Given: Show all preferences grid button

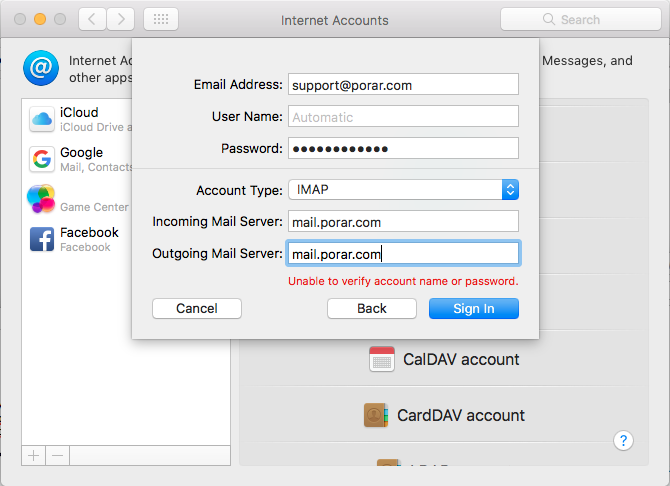Looking at the screenshot, I should (x=161, y=19).
